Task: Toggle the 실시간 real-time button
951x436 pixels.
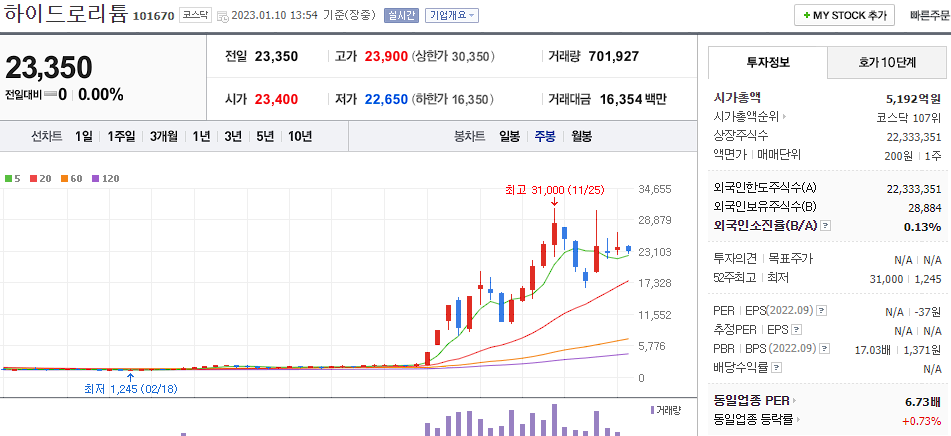Action: point(402,16)
